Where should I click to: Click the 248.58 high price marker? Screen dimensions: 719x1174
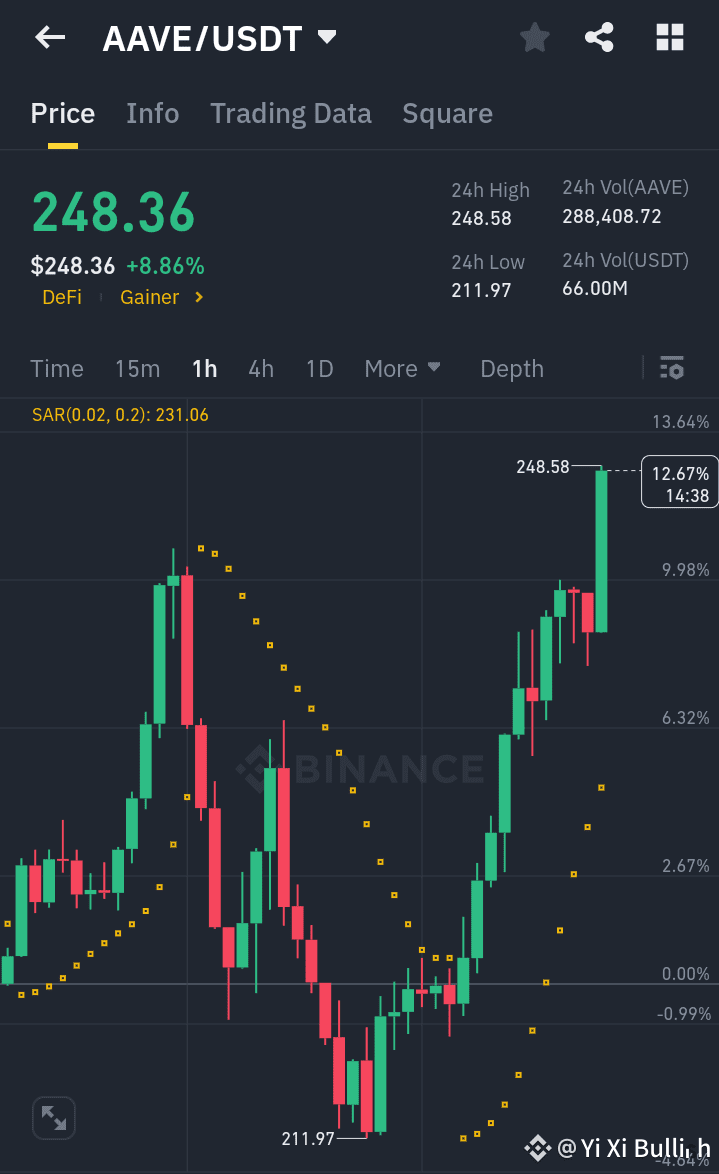tap(541, 466)
